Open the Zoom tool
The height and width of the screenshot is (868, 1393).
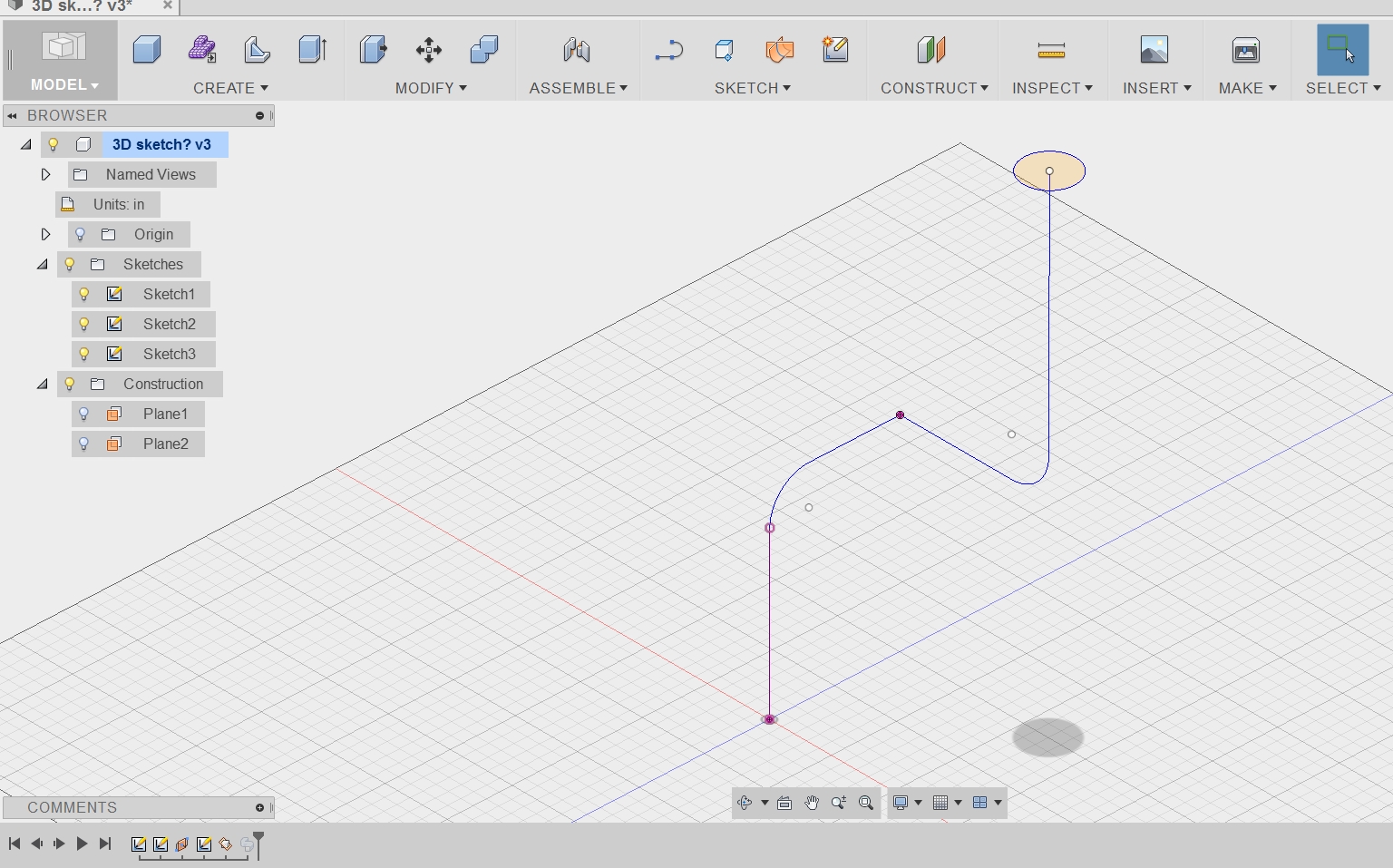click(x=839, y=803)
